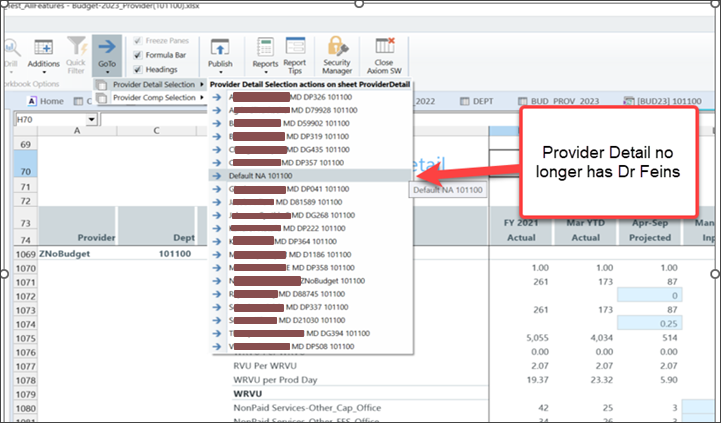Click the Quick Filter funnel icon
This screenshot has height=423, width=721.
tap(76, 52)
